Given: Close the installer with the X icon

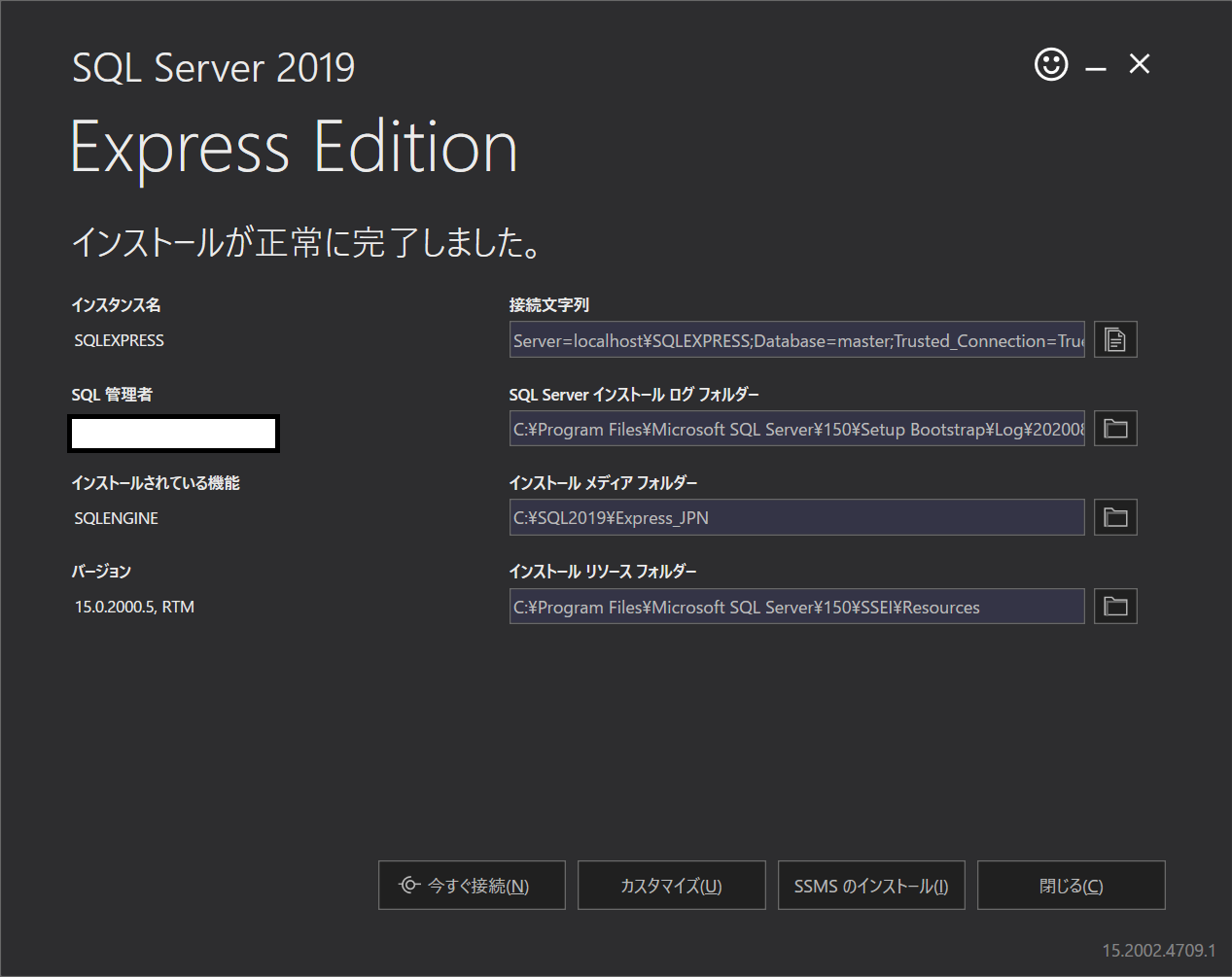Looking at the screenshot, I should tap(1140, 64).
